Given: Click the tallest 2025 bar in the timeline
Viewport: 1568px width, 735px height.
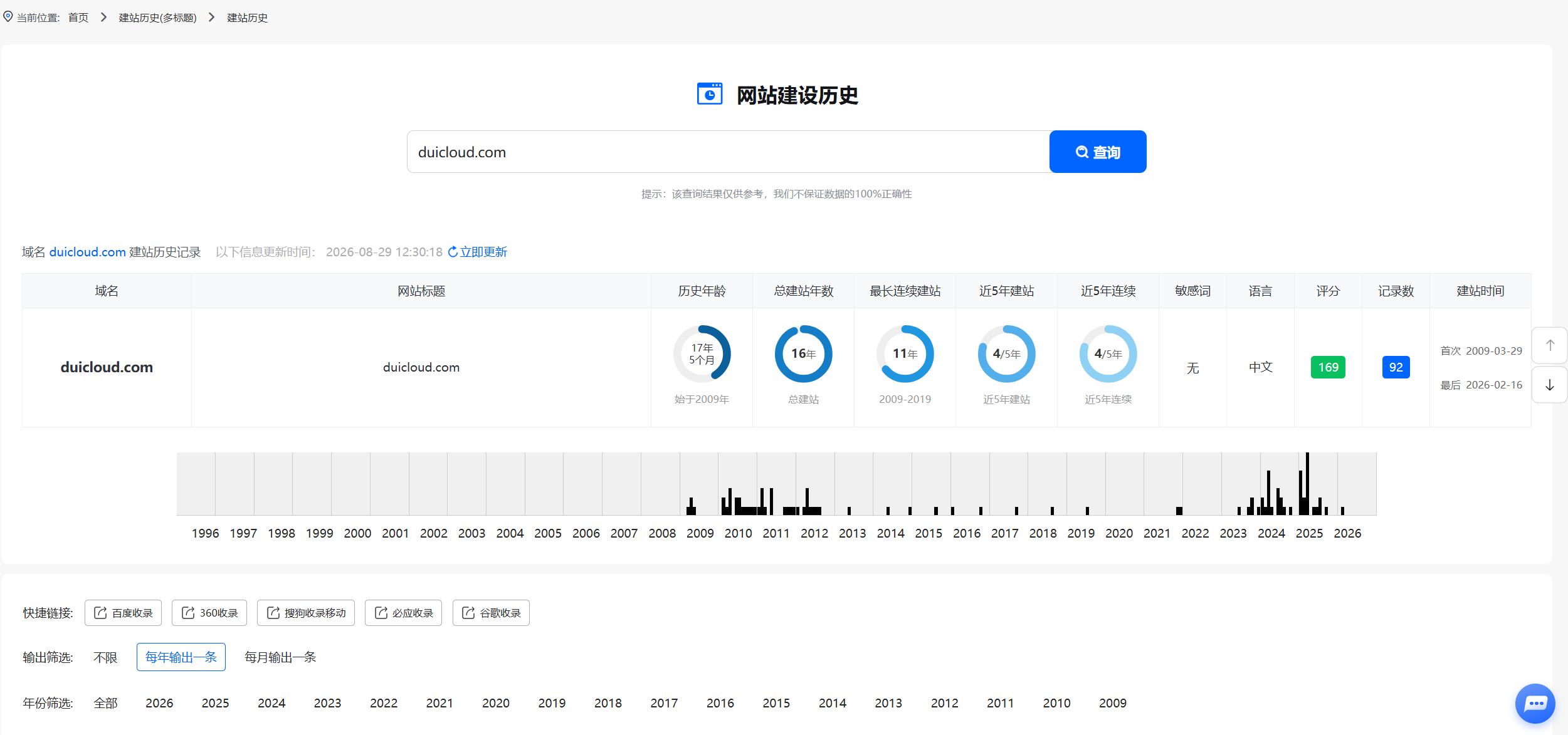Looking at the screenshot, I should tap(1307, 484).
